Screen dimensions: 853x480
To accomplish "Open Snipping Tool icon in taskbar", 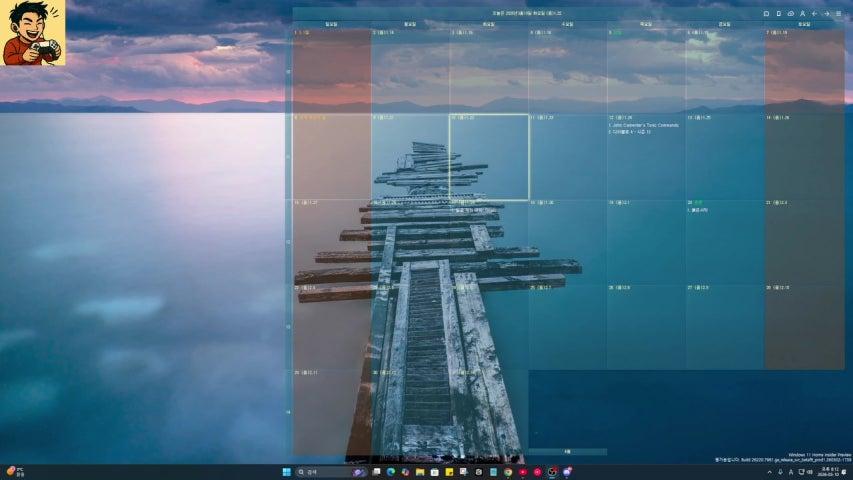I will tap(463, 472).
